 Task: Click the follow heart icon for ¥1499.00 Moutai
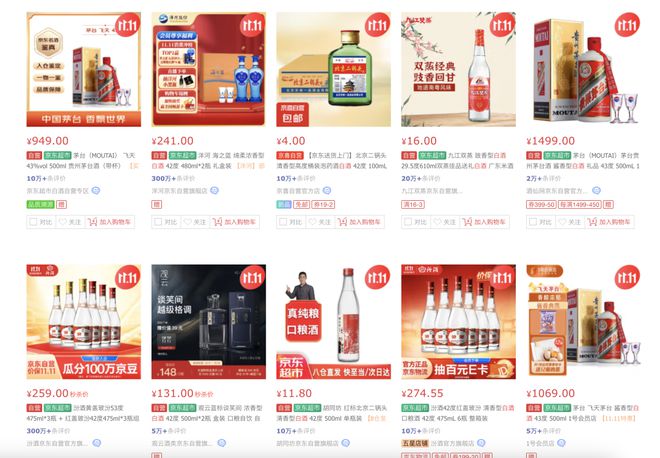(x=563, y=221)
